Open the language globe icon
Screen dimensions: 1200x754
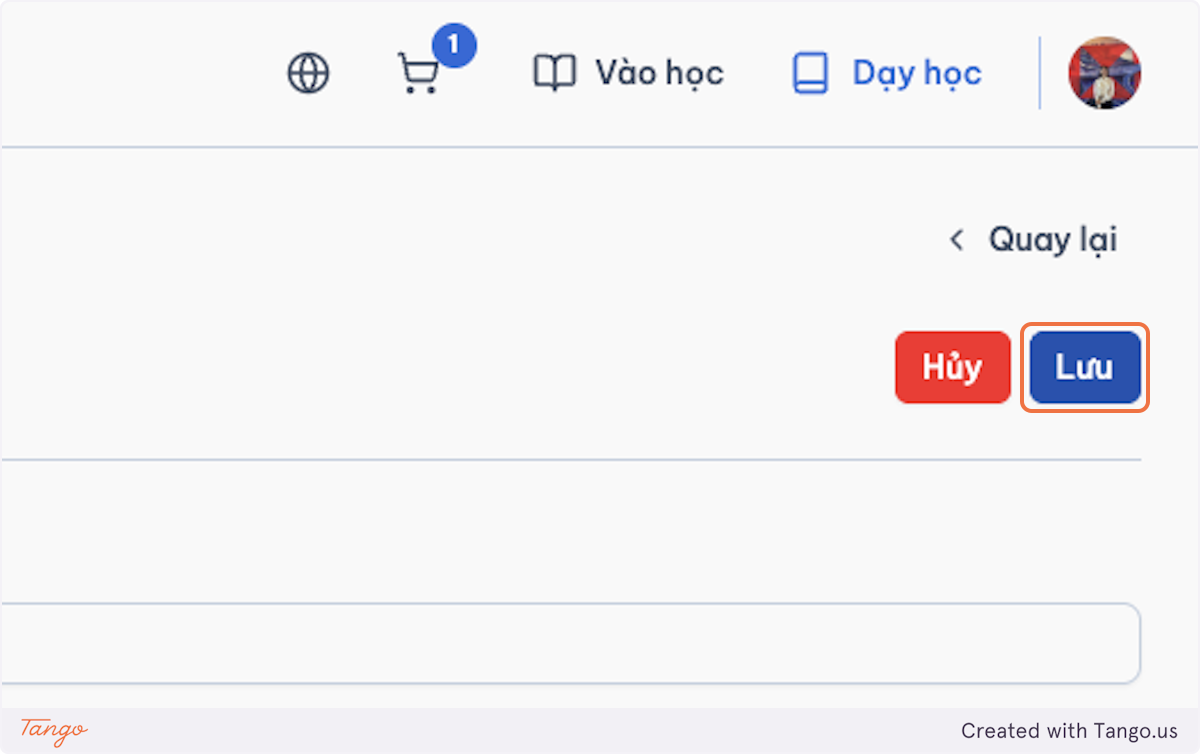[x=308, y=73]
